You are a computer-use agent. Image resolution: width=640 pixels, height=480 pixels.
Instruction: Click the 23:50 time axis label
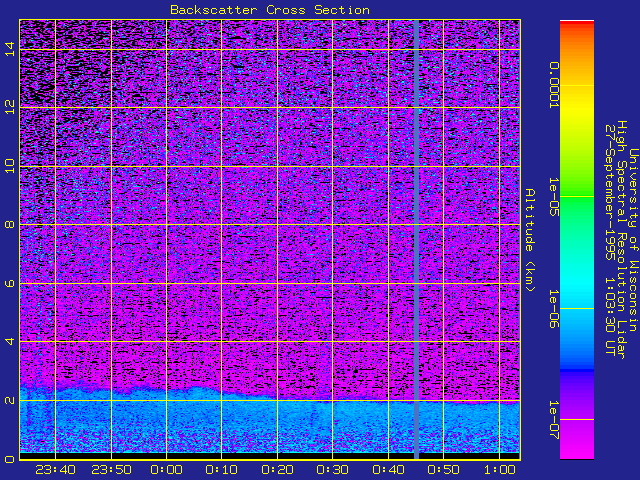click(111, 470)
